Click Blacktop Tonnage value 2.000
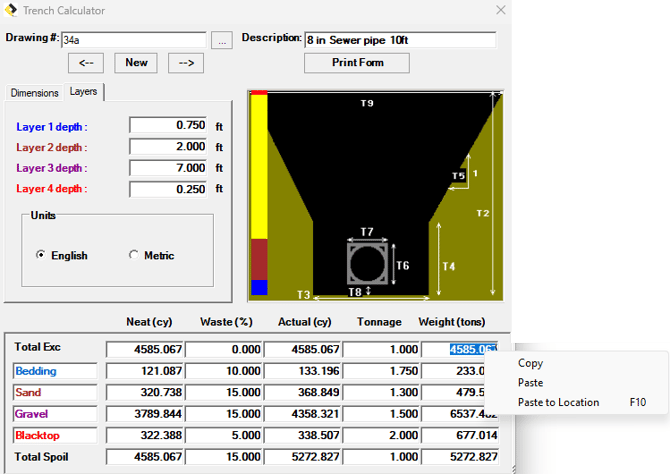The image size is (670, 474). (x=381, y=435)
